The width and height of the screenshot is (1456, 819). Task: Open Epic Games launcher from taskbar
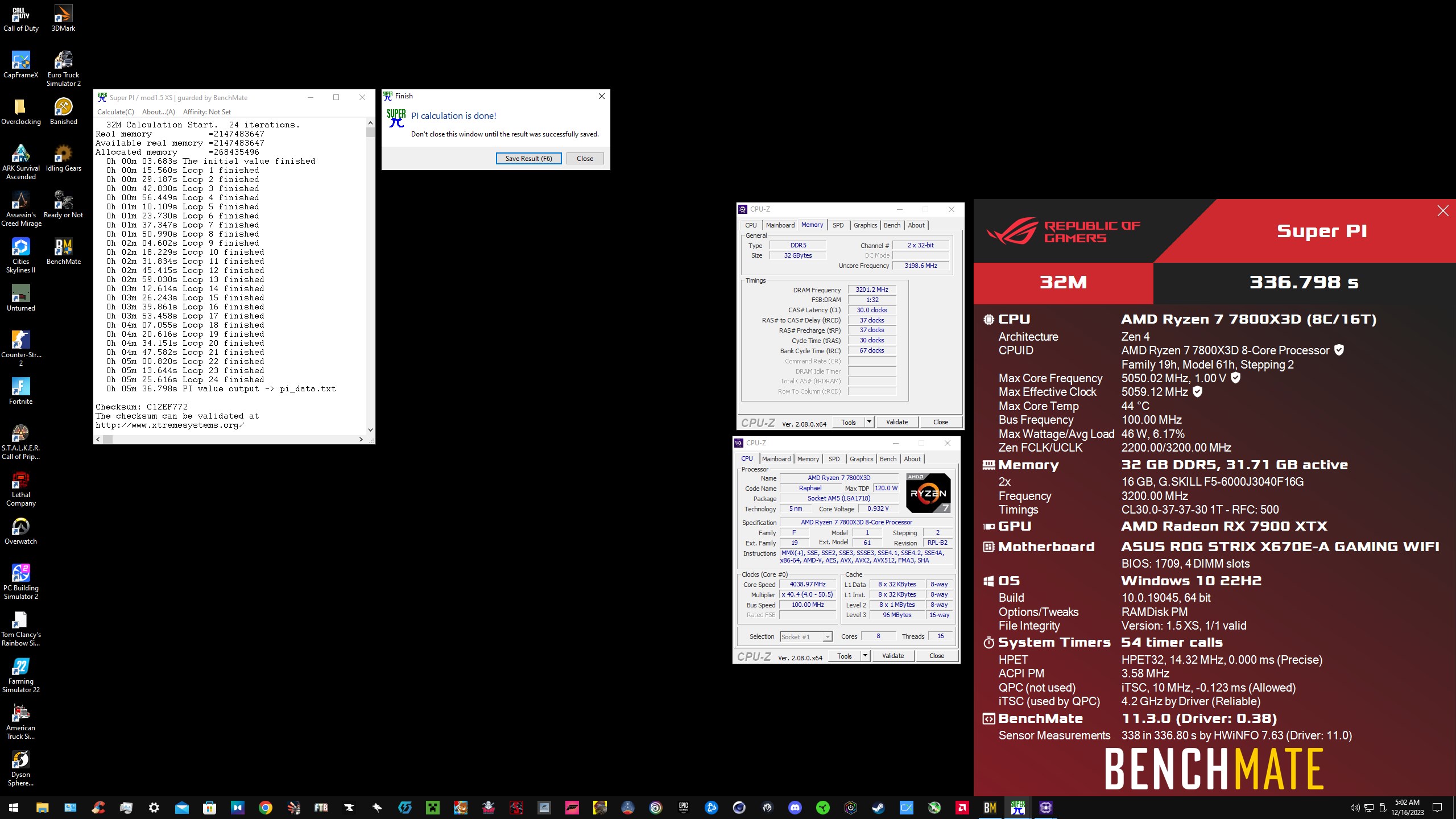pyautogui.click(x=683, y=808)
